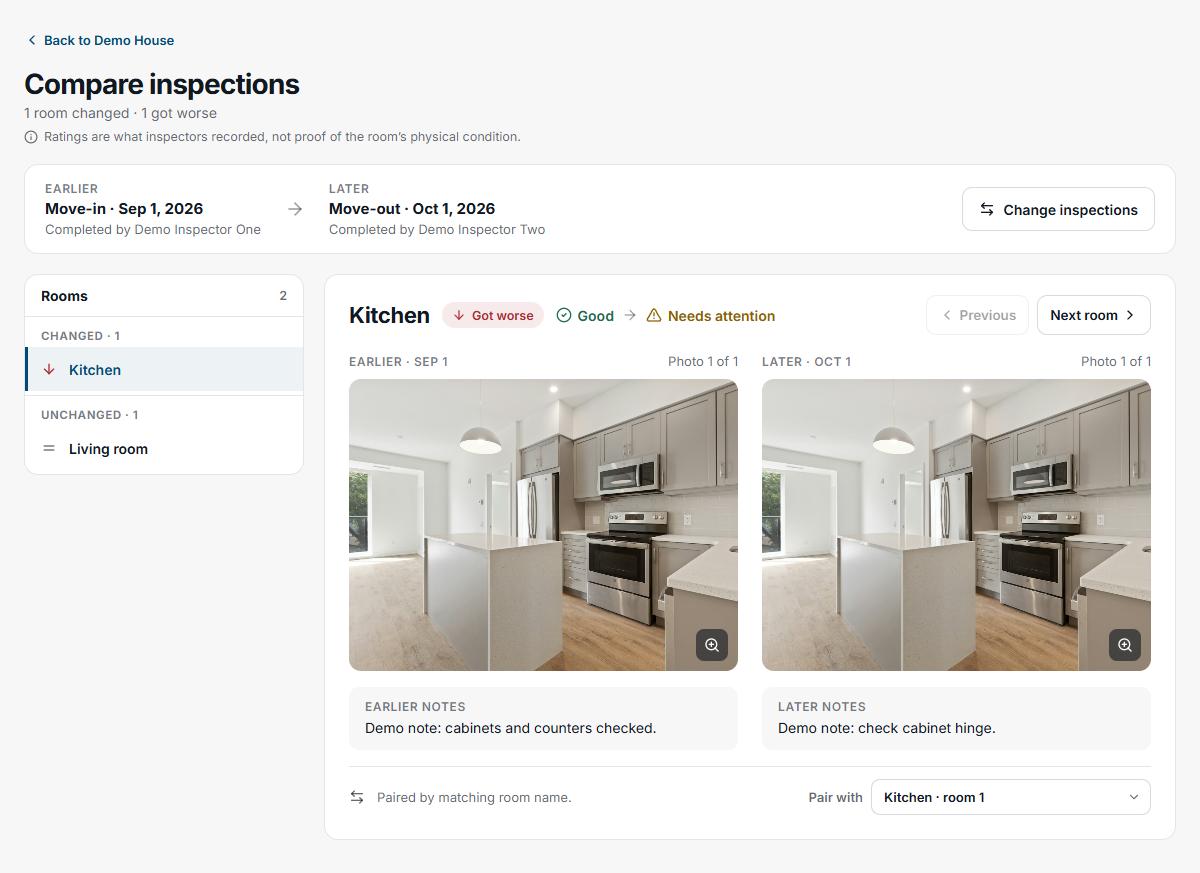Click the swap icon in Change inspections
This screenshot has height=873, width=1200.
(987, 210)
